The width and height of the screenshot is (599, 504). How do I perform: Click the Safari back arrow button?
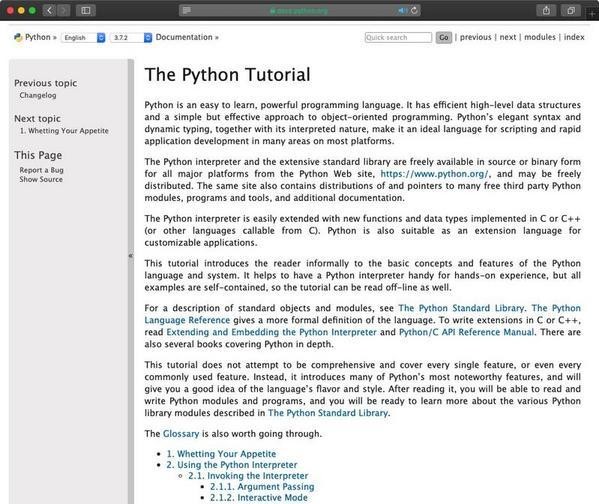[x=49, y=10]
